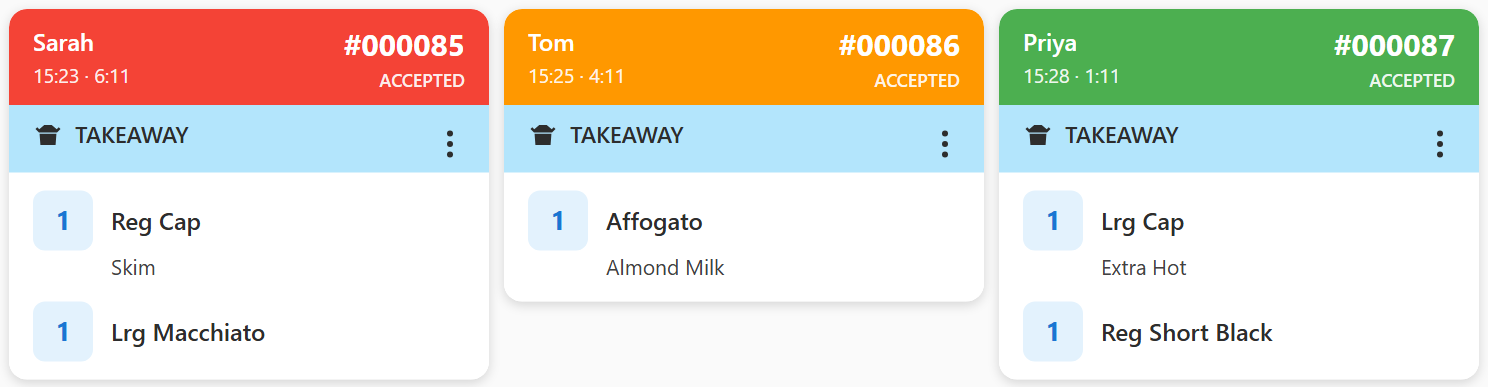The height and width of the screenshot is (387, 1488).
Task: Click the orange header of order #000086
Action: pos(744,57)
